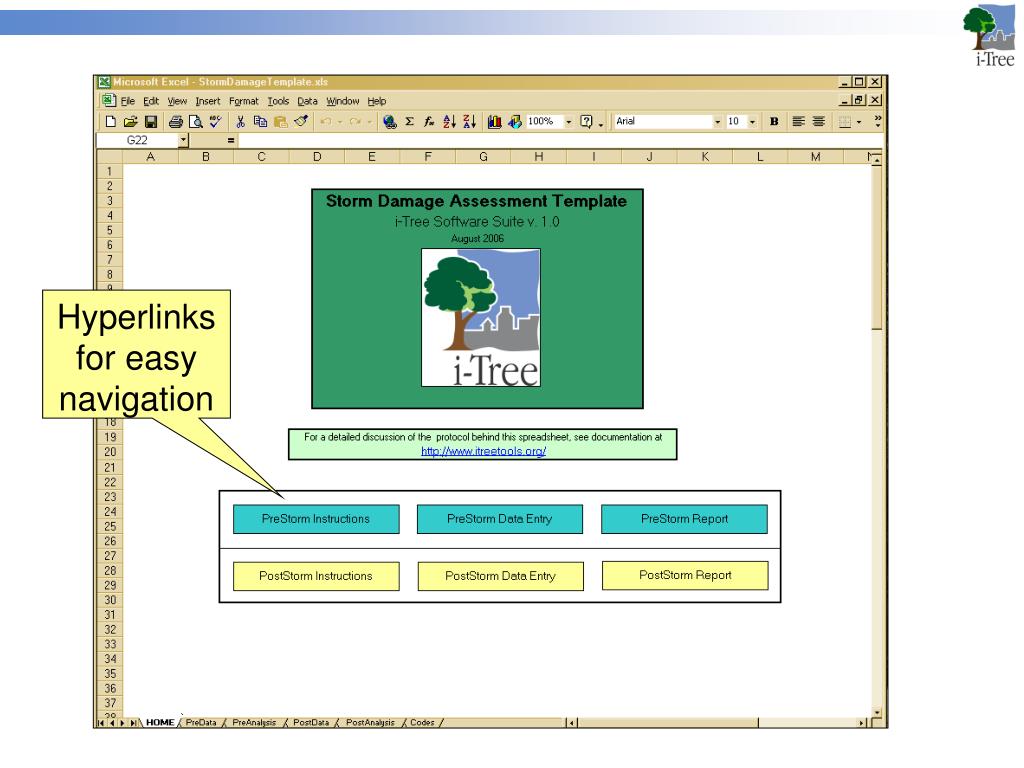Open the Name Box dropdown arrow
The width and height of the screenshot is (1024, 768).
tap(184, 140)
